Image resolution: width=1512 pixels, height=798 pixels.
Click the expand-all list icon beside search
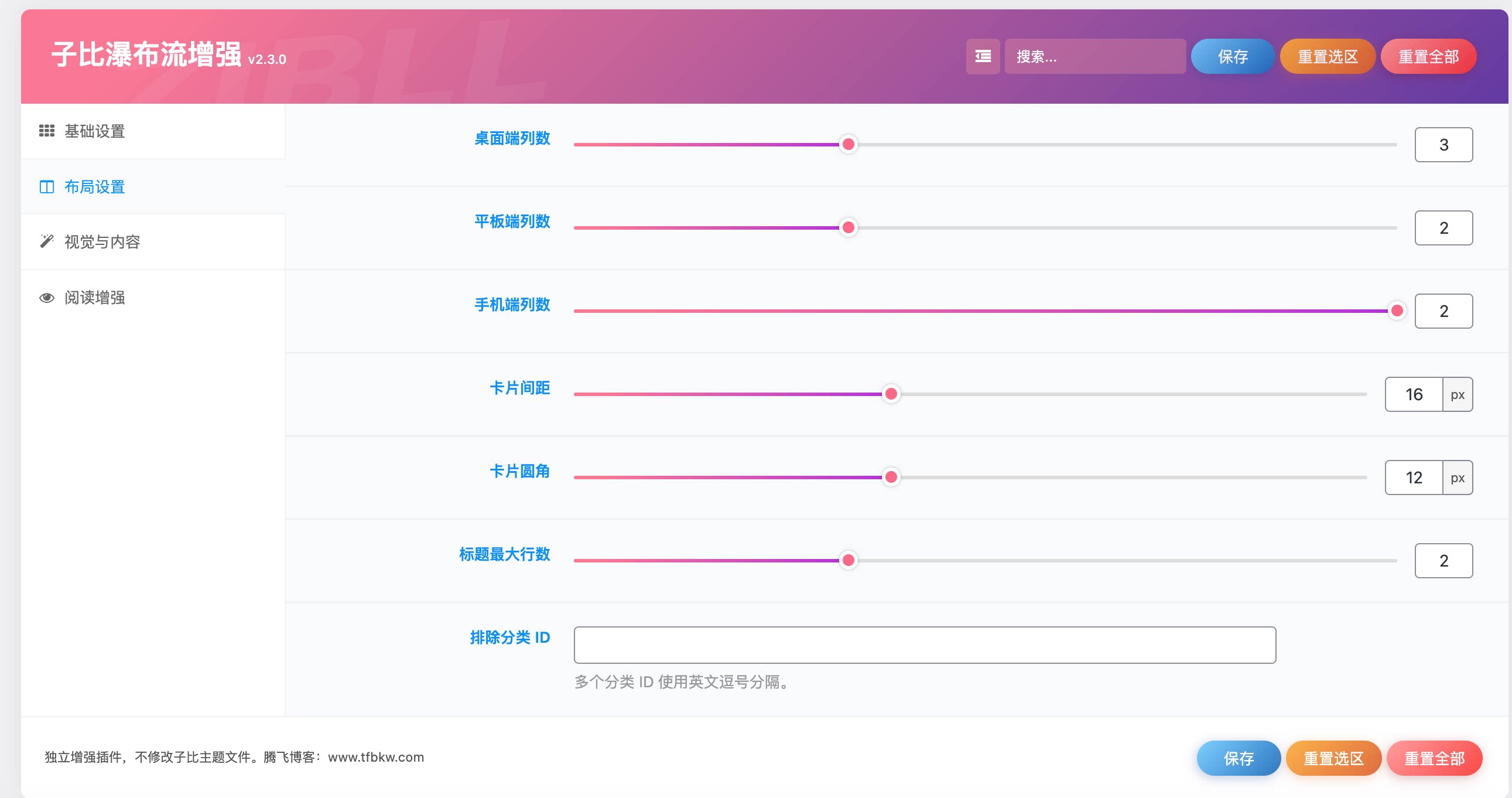(983, 56)
